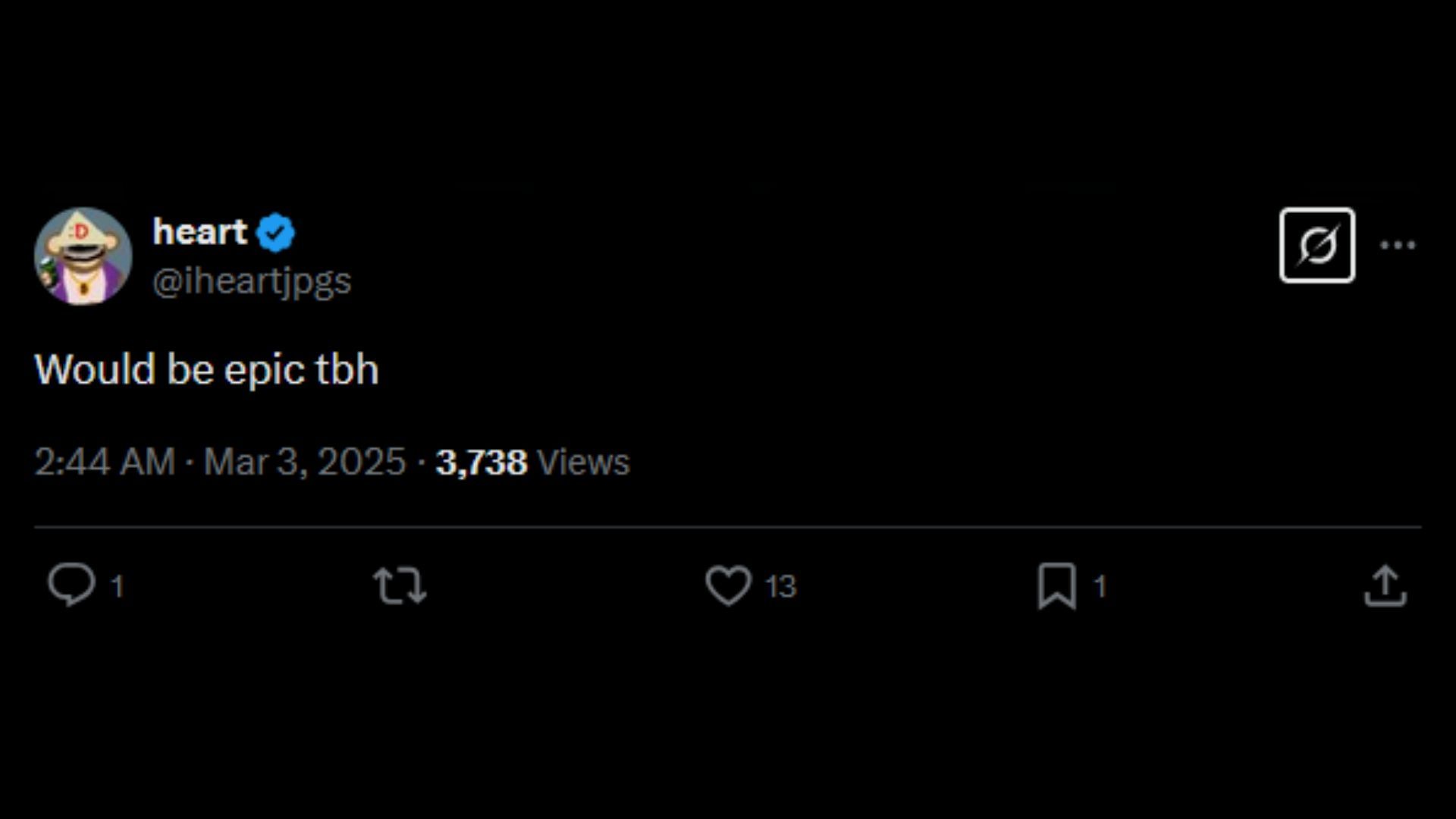Image resolution: width=1456 pixels, height=819 pixels.
Task: Click the display name "heart"
Action: [x=199, y=231]
